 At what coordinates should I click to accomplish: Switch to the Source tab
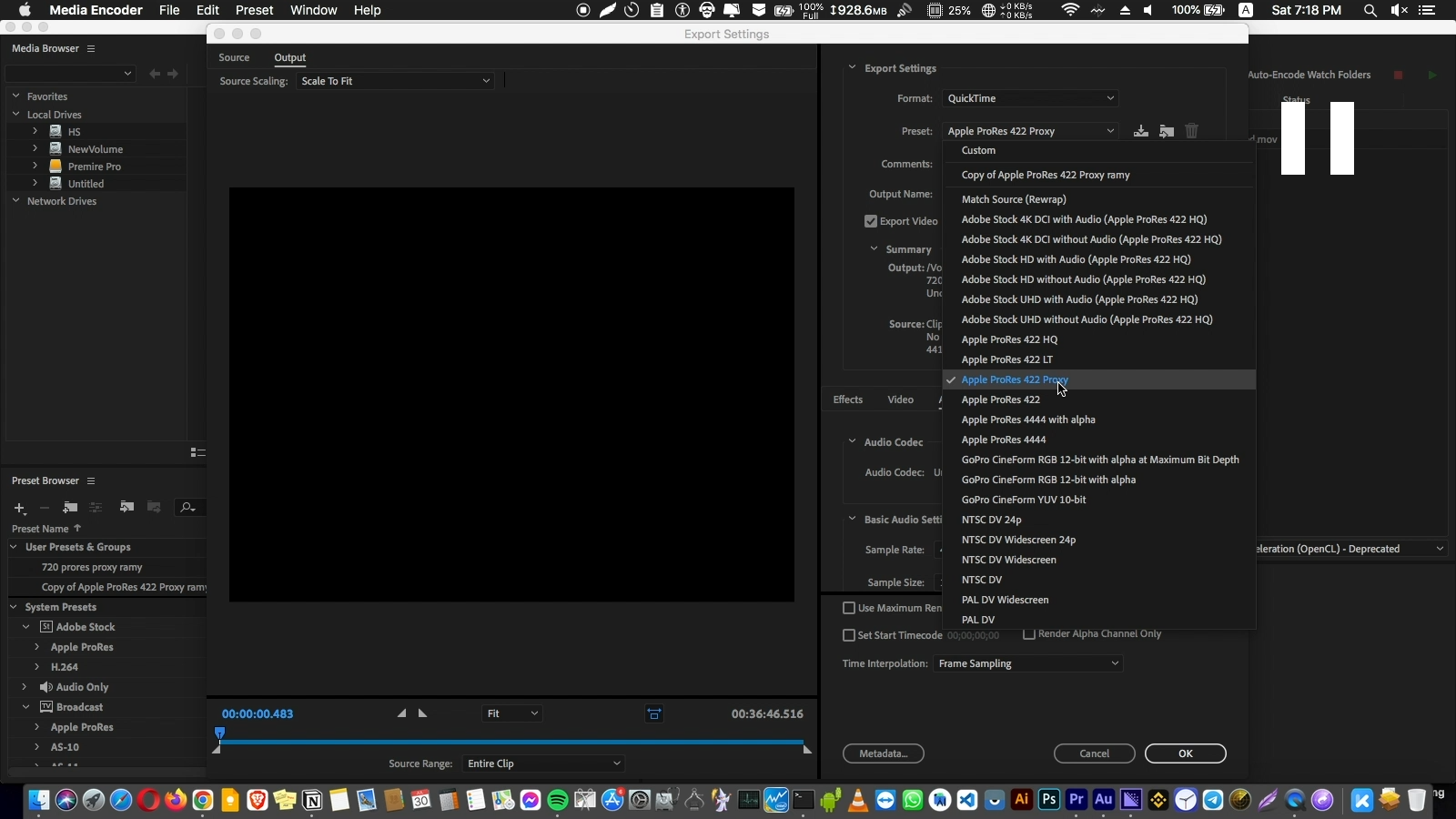click(x=234, y=57)
